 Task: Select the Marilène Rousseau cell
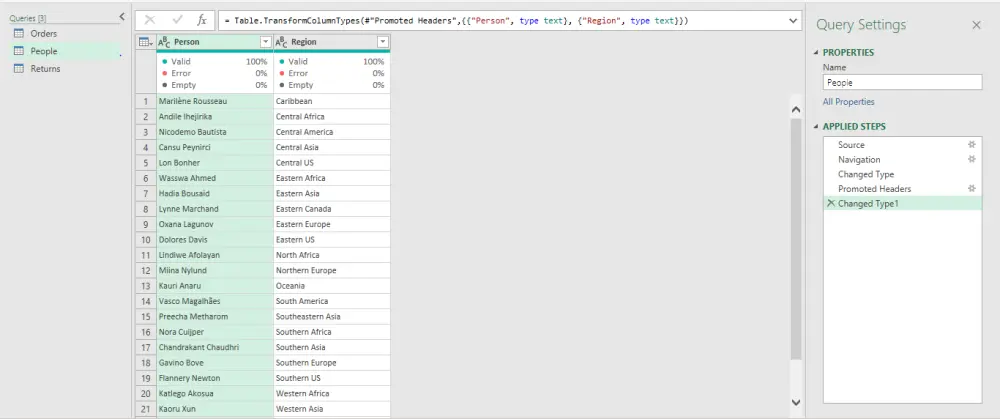pos(215,101)
